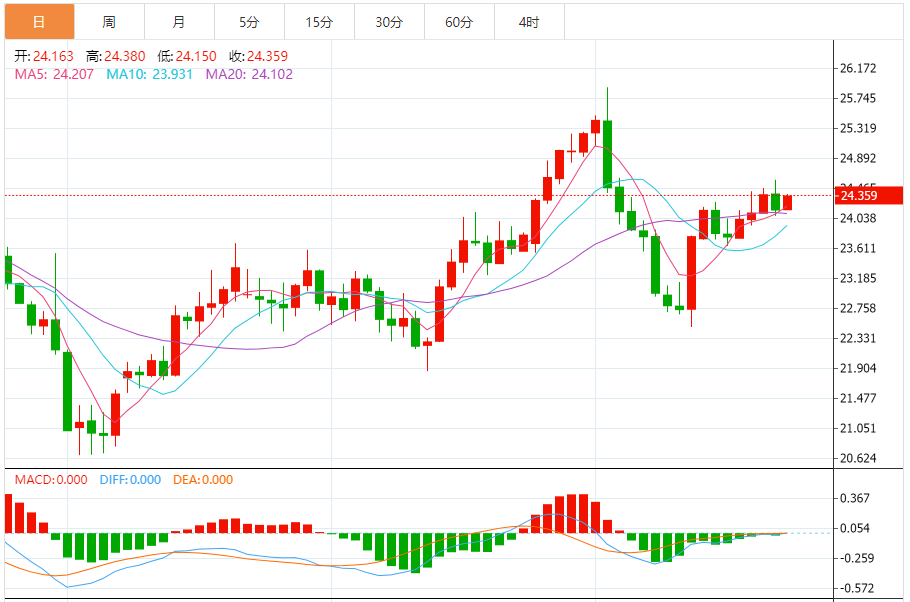Click the close price 24.359 value

click(268, 56)
